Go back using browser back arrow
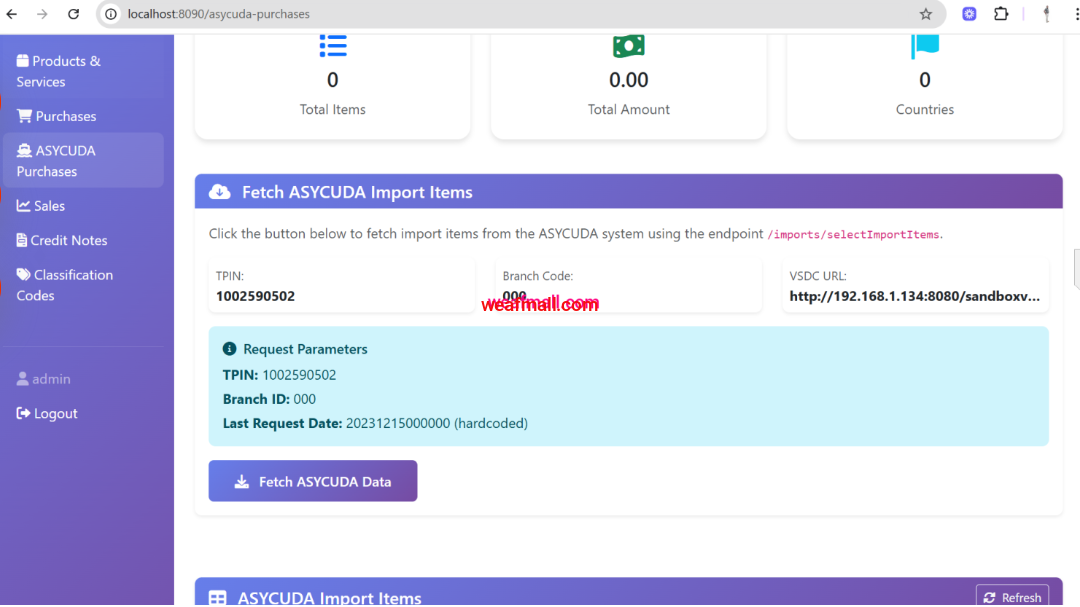This screenshot has width=1080, height=607. (12, 14)
